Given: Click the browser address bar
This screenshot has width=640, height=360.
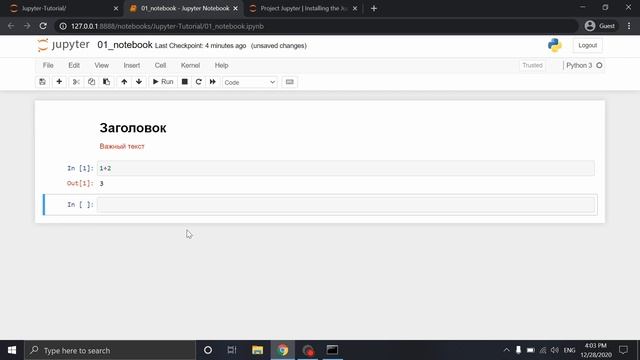Looking at the screenshot, I should tap(316, 26).
